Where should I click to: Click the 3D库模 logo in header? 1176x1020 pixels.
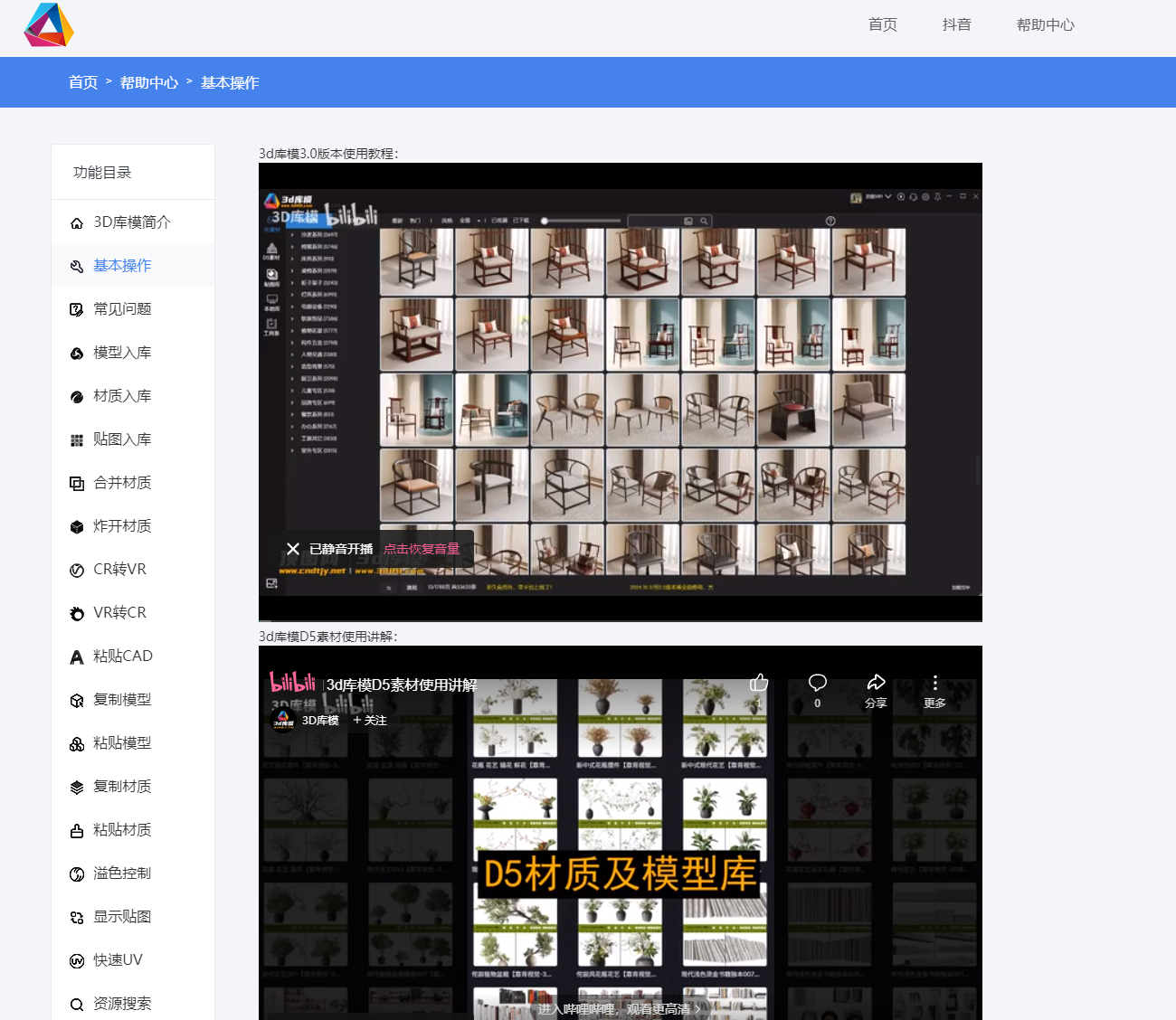pyautogui.click(x=49, y=24)
